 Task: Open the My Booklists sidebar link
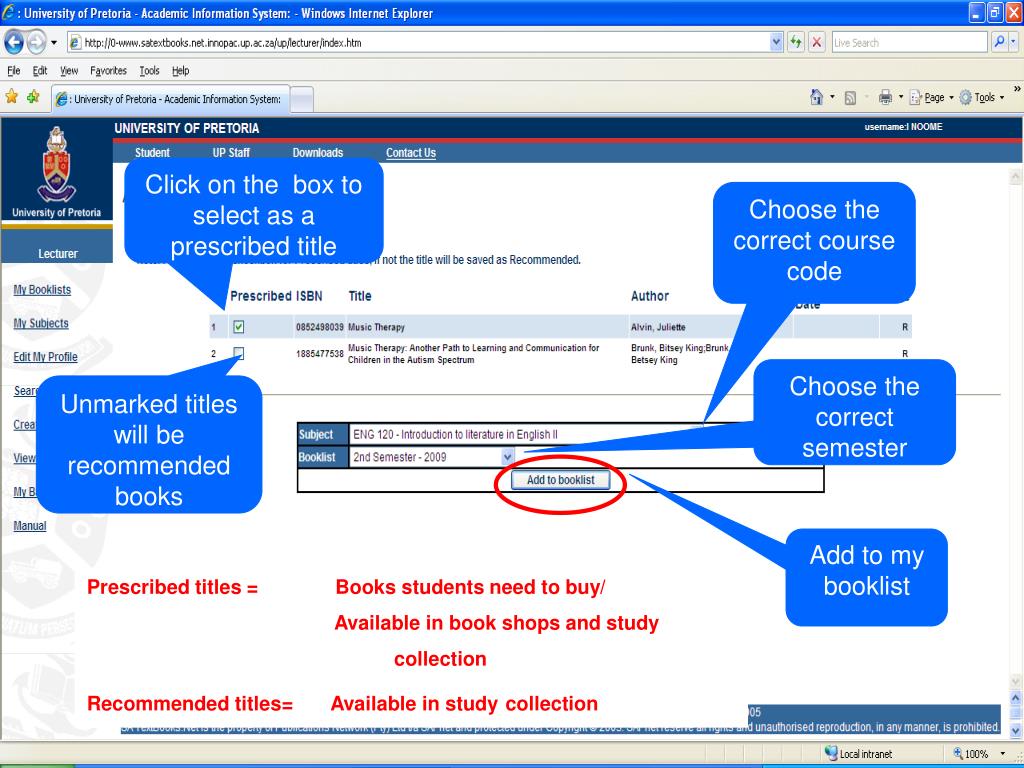(42, 289)
